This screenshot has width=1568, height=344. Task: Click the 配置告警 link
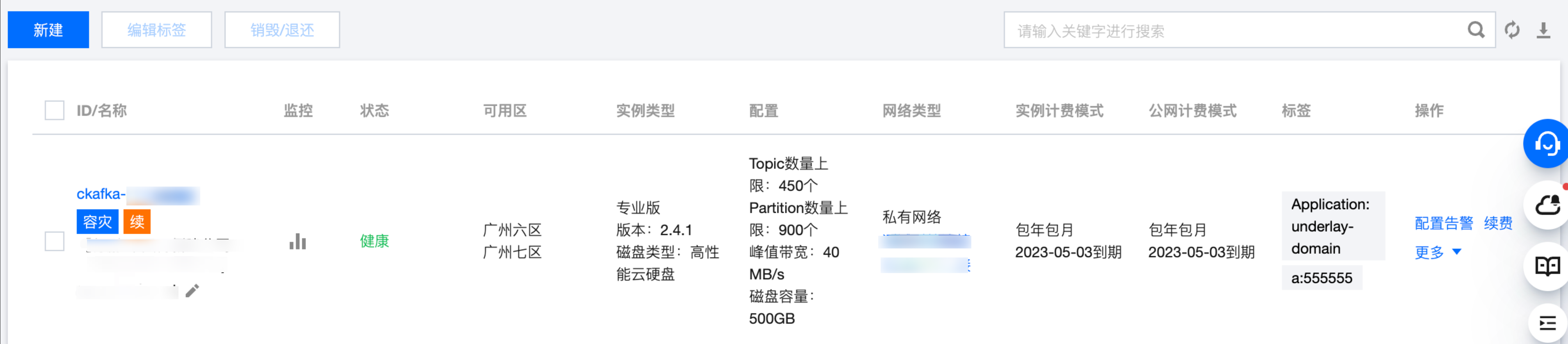[1443, 223]
